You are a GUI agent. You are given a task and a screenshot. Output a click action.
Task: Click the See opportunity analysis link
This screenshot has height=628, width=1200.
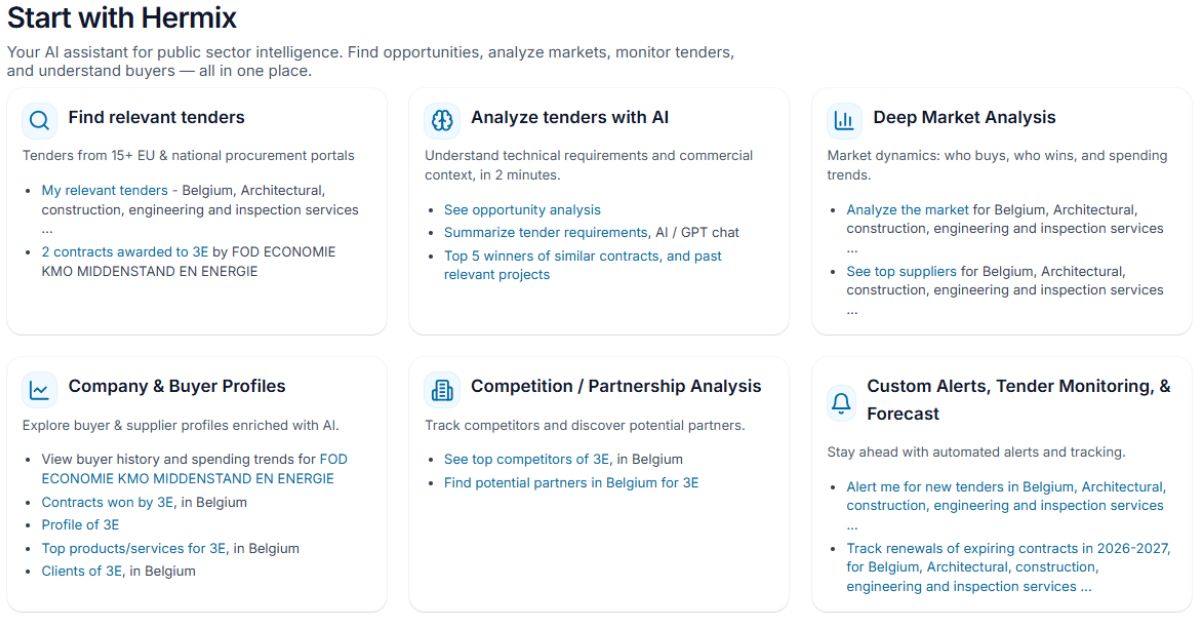522,210
